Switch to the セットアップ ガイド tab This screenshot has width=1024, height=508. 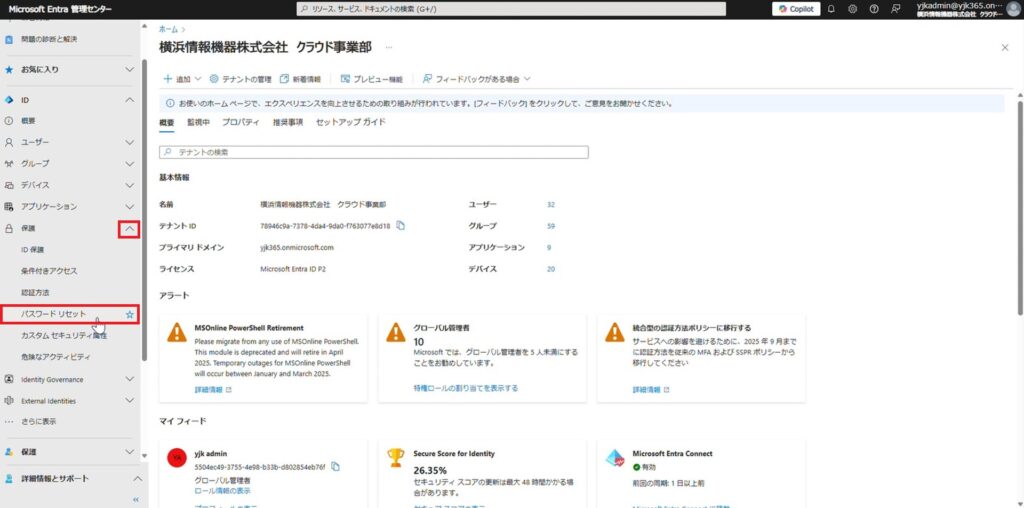[x=351, y=123]
